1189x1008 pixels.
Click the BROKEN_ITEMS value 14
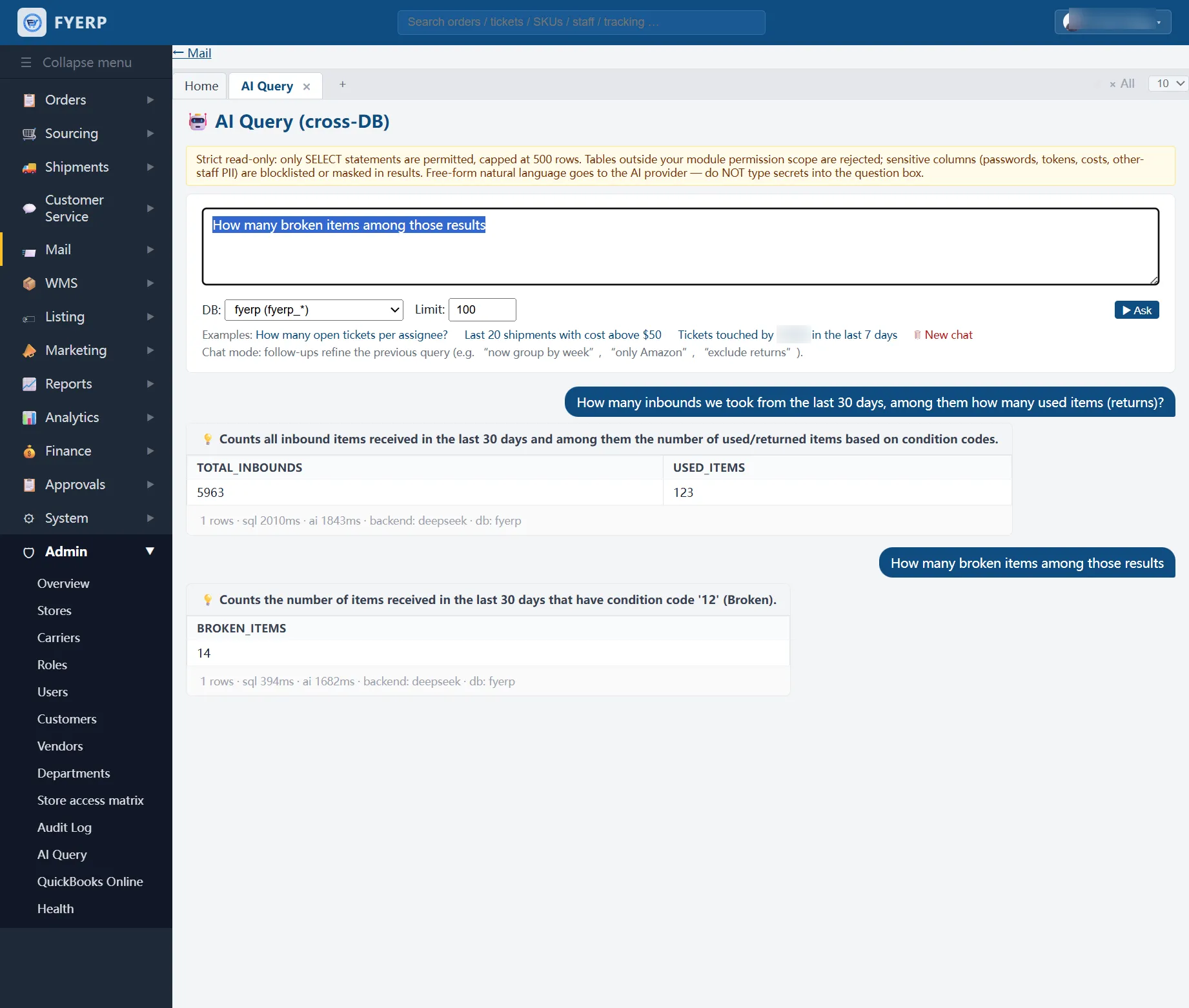pyautogui.click(x=204, y=653)
